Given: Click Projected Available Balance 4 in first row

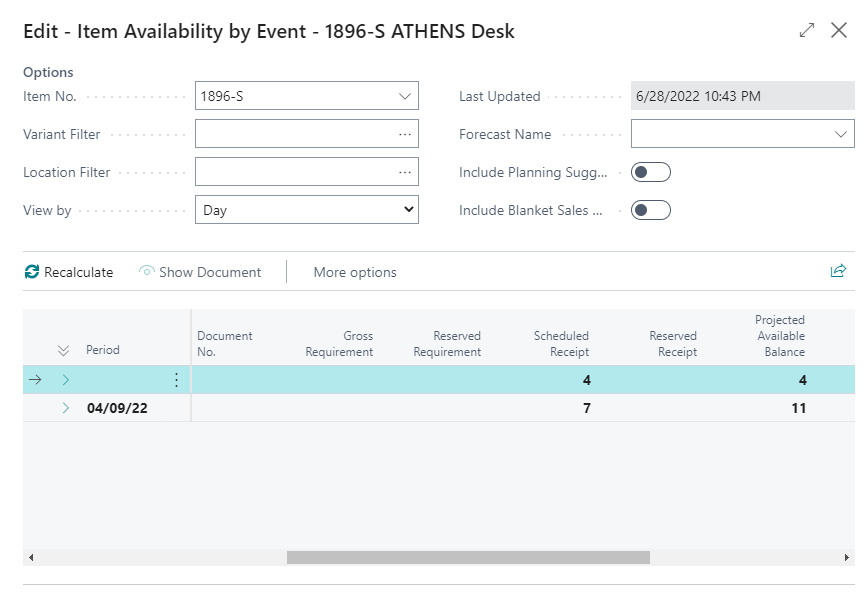Looking at the screenshot, I should (803, 380).
